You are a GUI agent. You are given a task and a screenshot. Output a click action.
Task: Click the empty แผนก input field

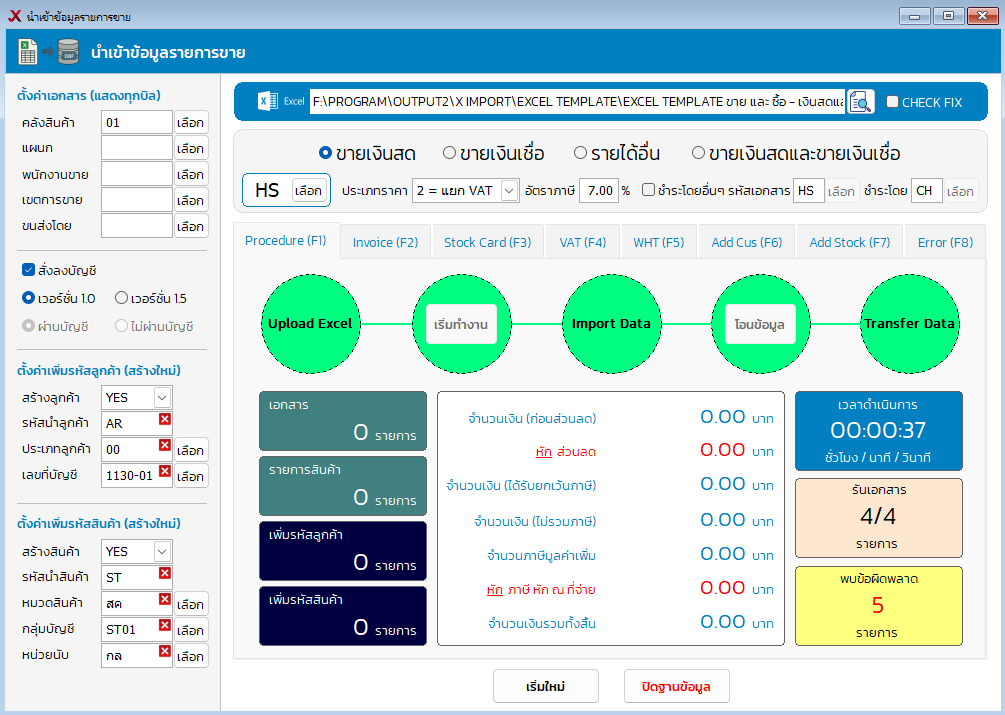(x=137, y=148)
